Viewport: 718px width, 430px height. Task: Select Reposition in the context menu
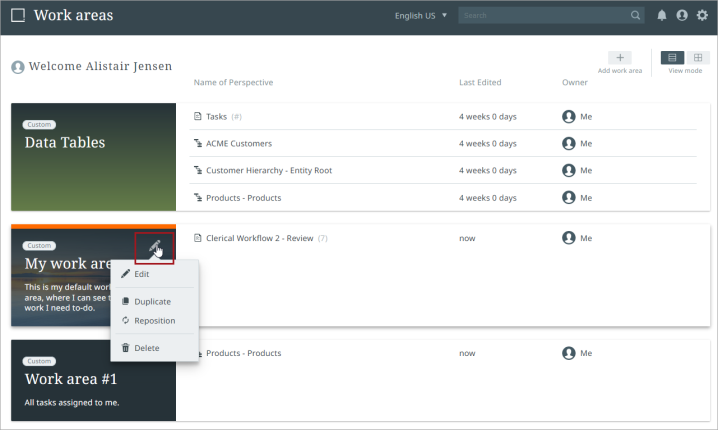coord(154,321)
